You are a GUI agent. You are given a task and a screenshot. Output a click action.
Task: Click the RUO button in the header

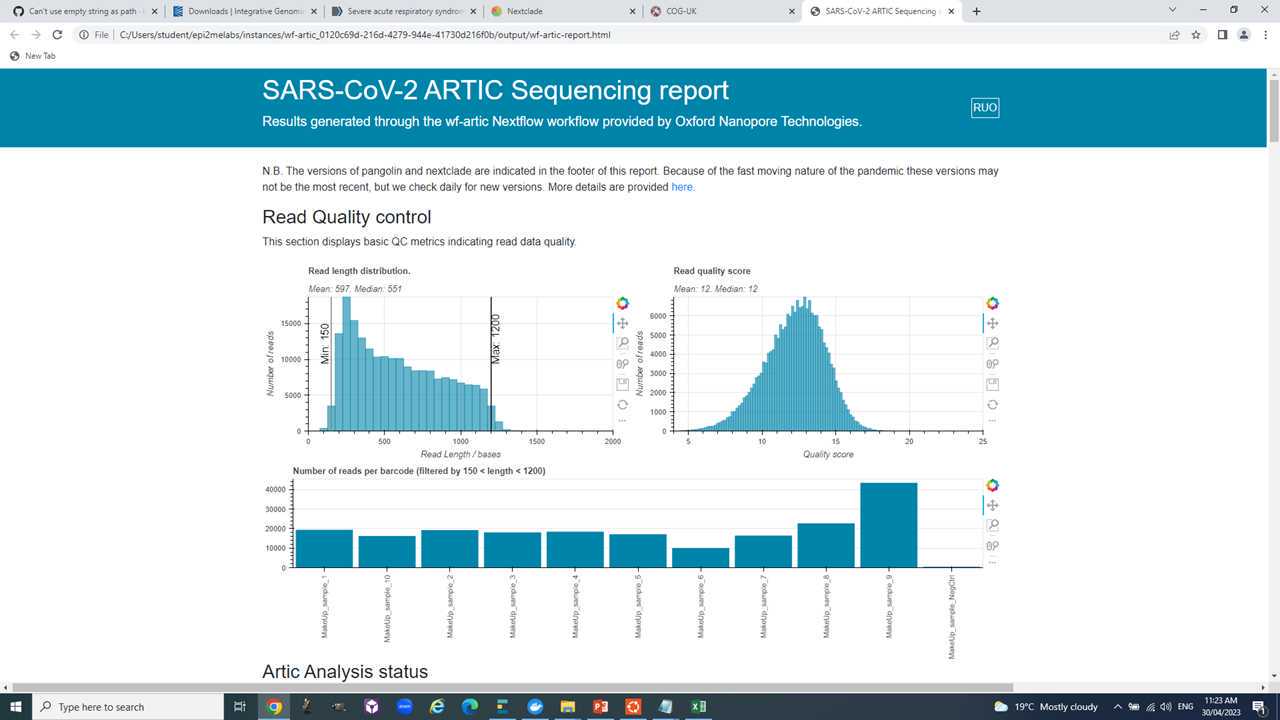pyautogui.click(x=984, y=107)
